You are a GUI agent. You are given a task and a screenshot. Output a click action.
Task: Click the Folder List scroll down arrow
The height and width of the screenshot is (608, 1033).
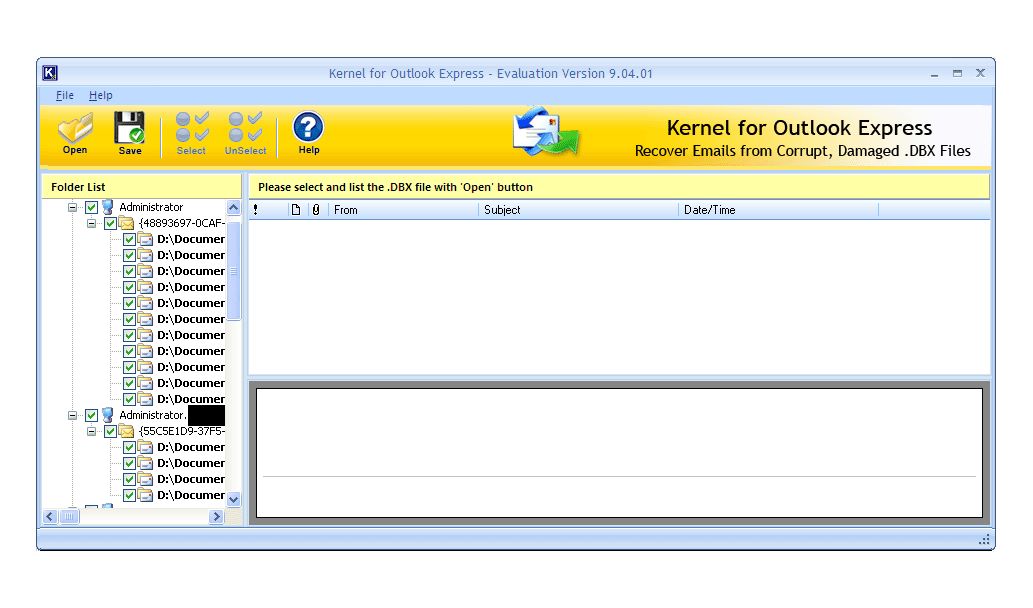tap(233, 500)
